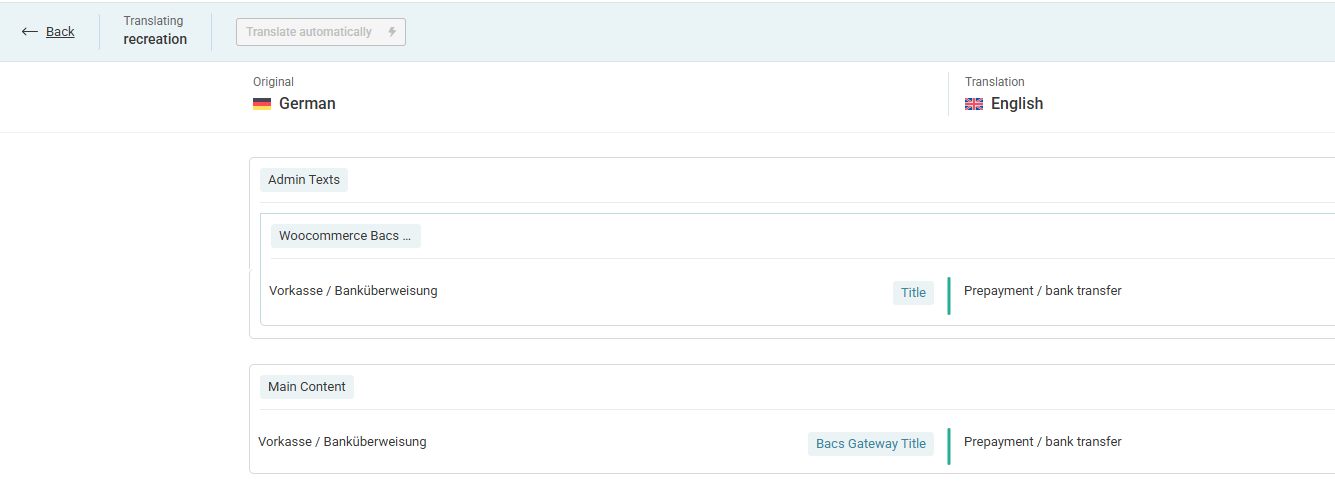Click the Translate automatically button label

(309, 32)
